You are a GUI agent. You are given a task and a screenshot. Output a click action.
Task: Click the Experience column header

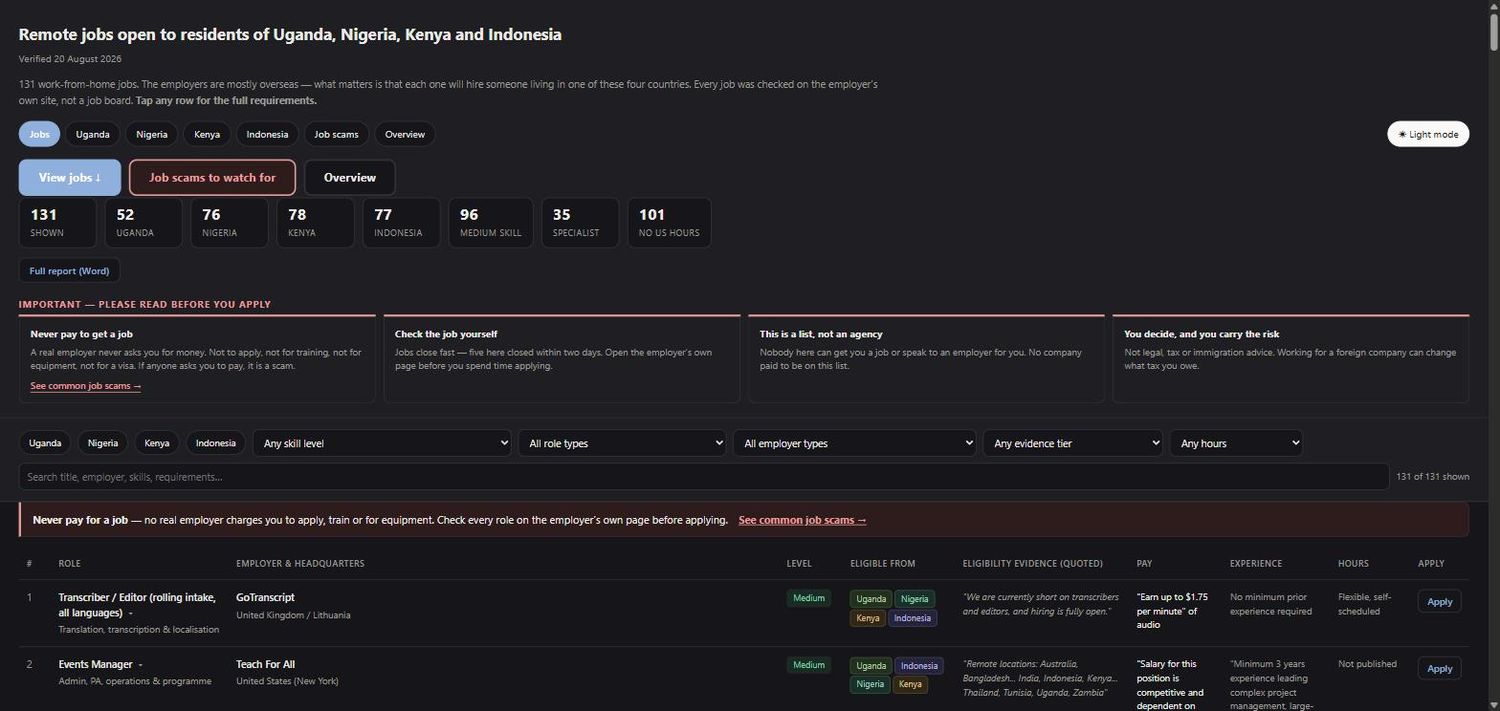[1256, 563]
